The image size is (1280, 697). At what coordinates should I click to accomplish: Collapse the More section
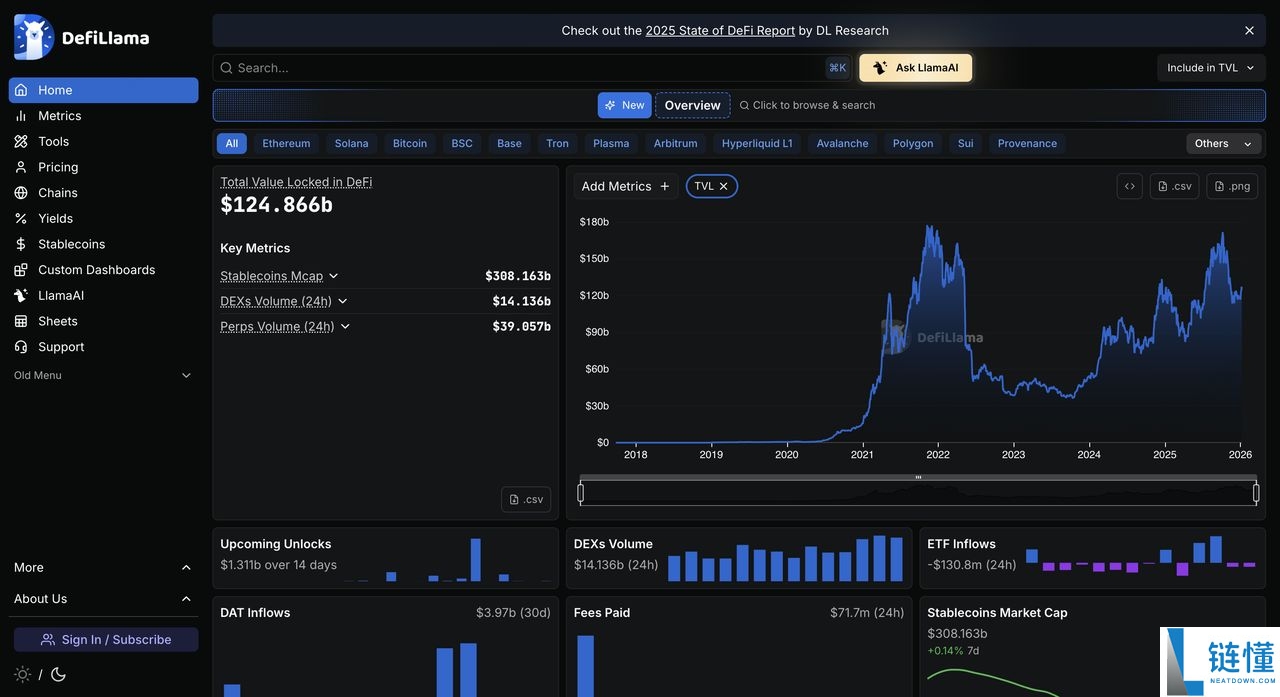(x=103, y=567)
